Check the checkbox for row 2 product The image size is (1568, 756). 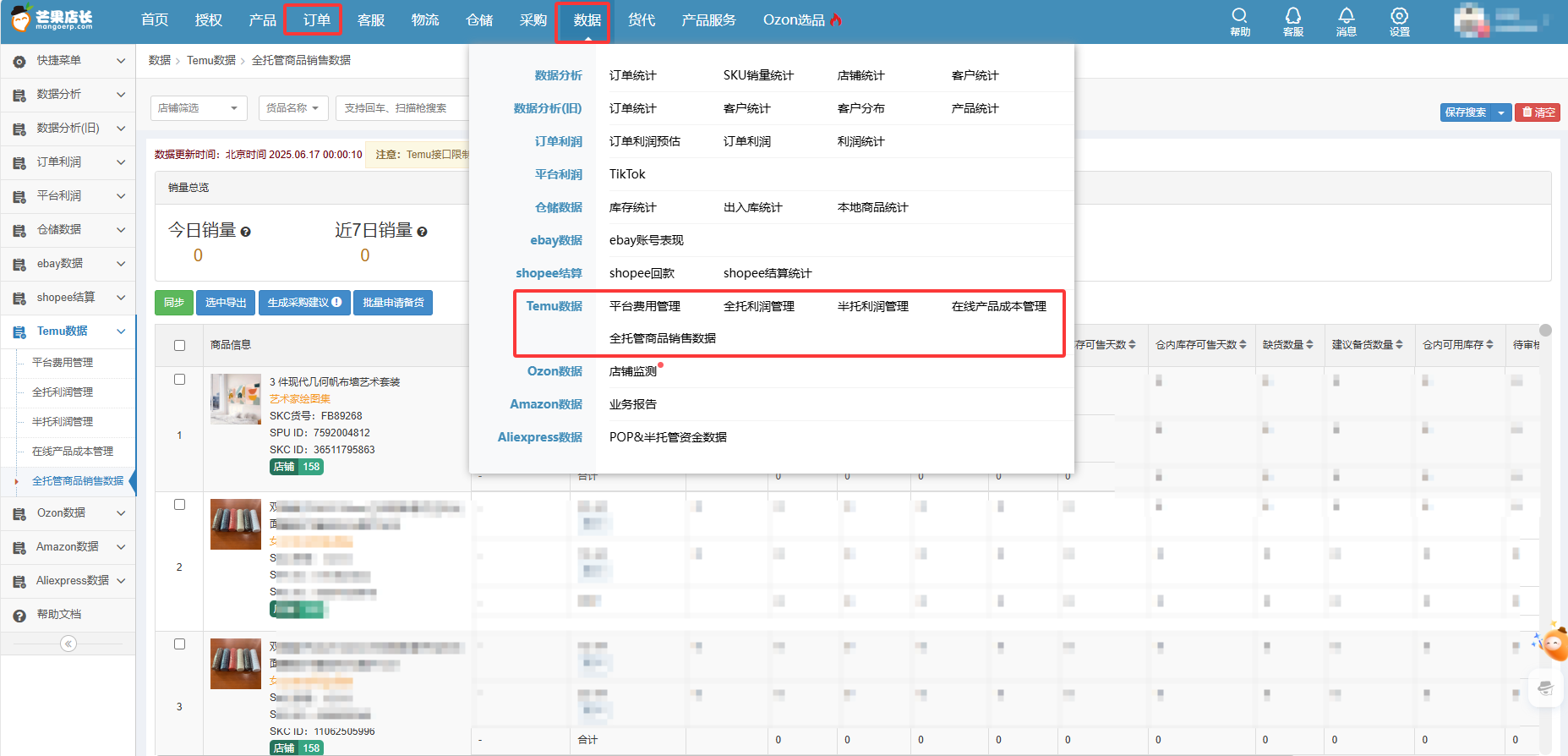[179, 505]
